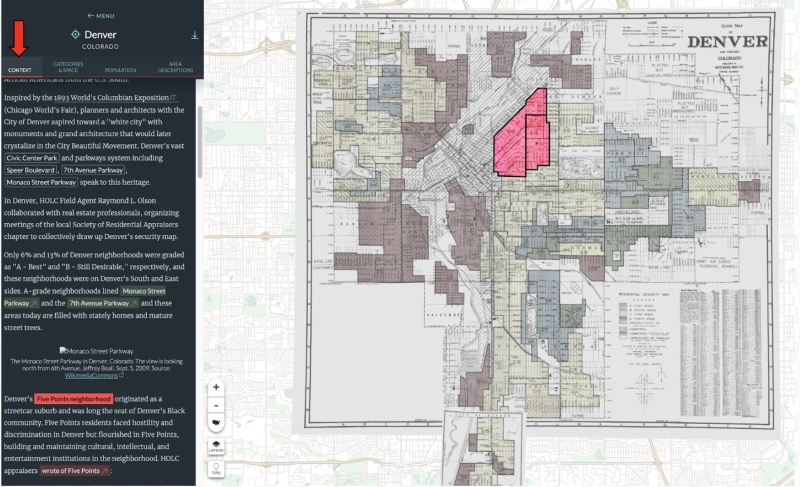Click the 'wrote of Five Points' link

click(x=74, y=471)
